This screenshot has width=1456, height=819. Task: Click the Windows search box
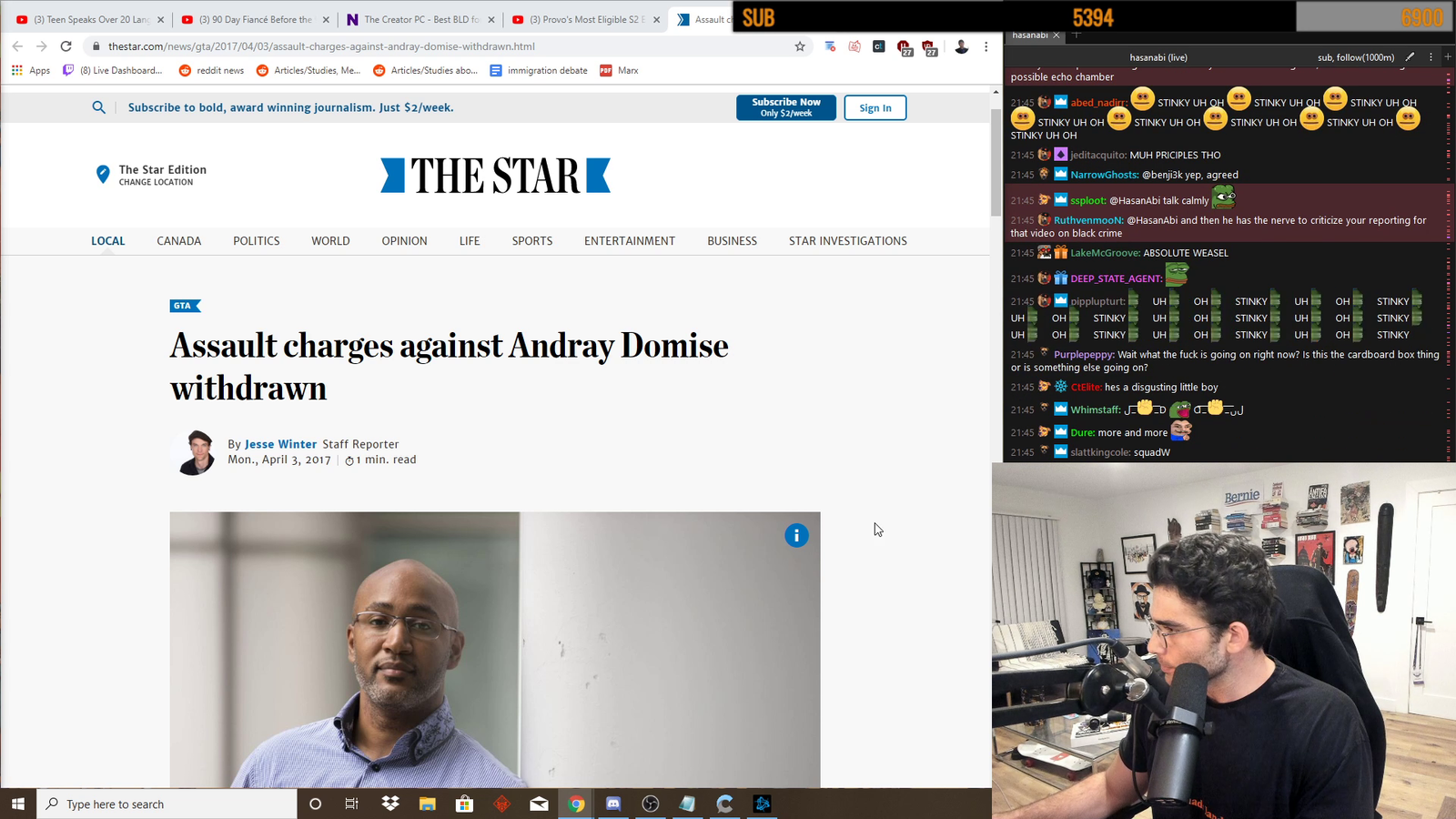point(167,804)
